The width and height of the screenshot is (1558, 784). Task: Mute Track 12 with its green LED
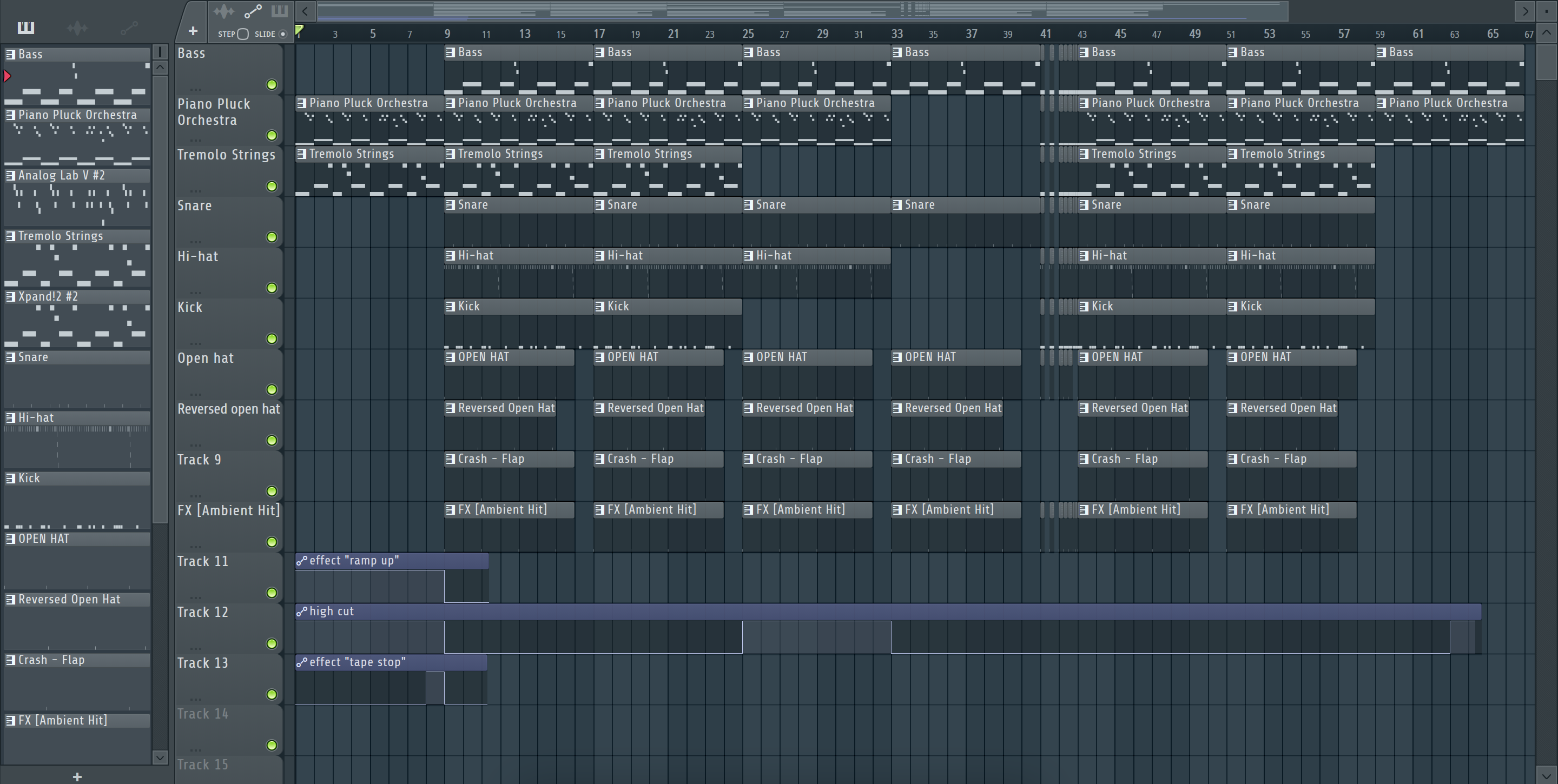tap(272, 644)
